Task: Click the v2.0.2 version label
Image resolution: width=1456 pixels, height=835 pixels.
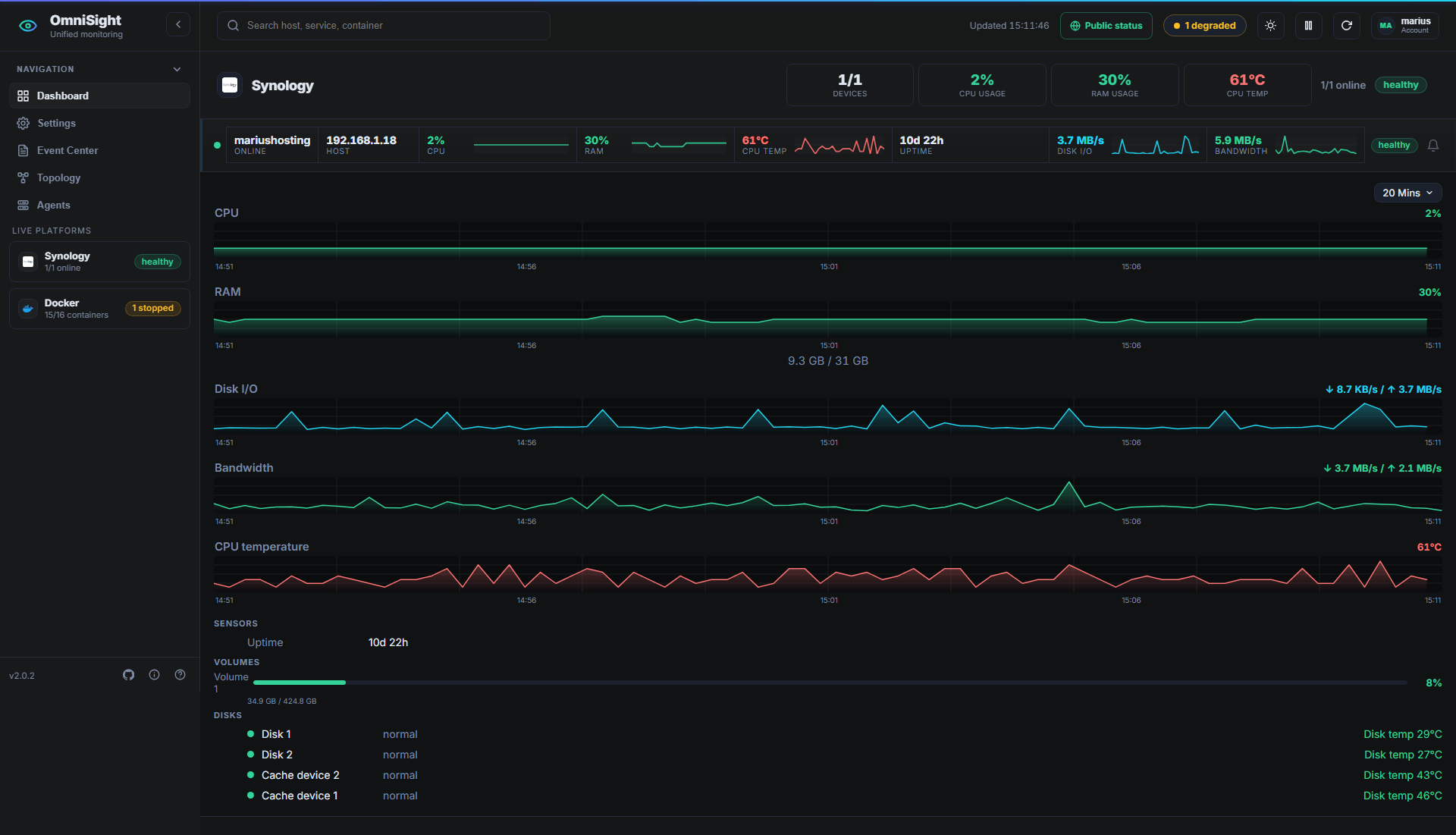Action: click(x=22, y=676)
